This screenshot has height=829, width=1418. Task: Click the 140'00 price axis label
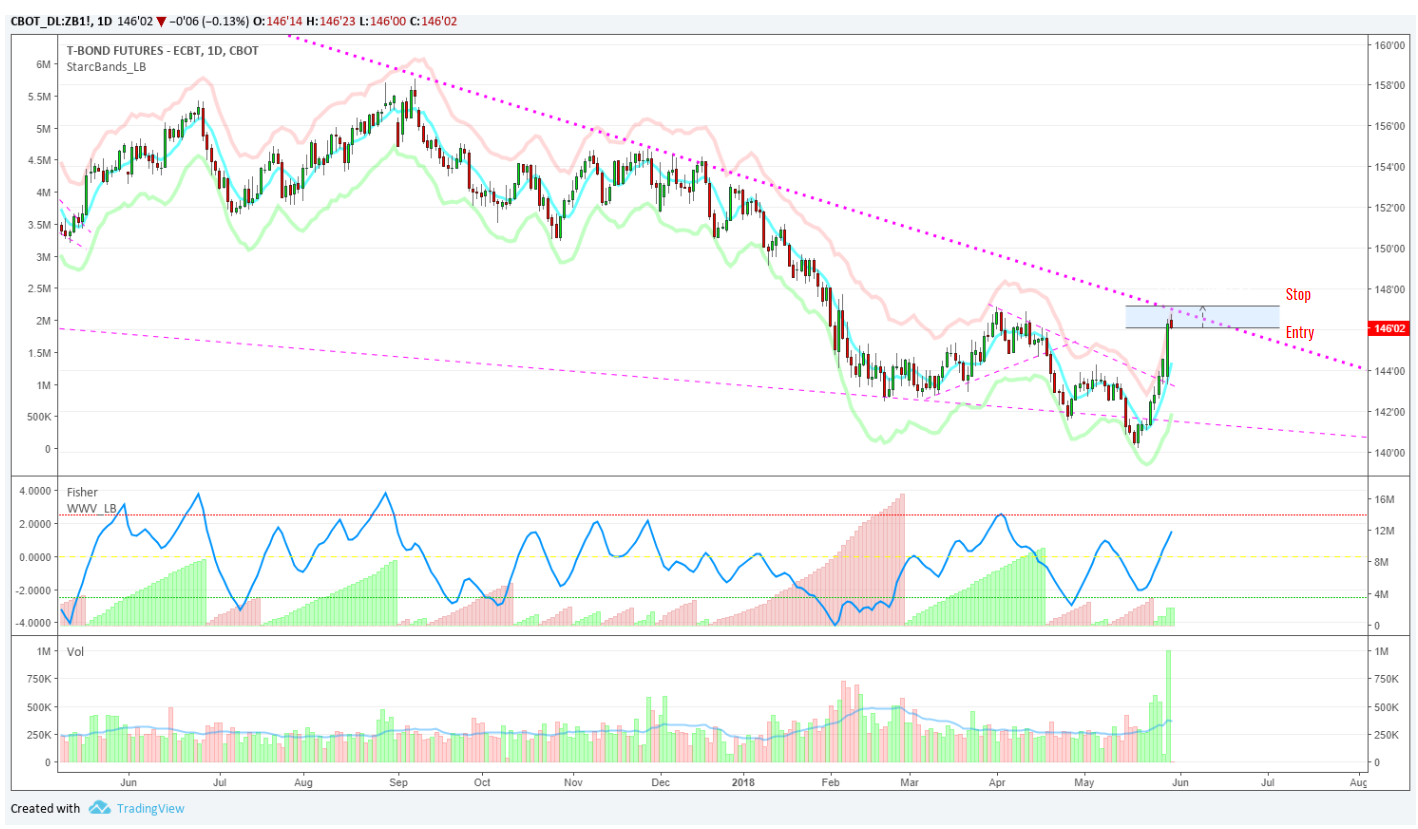pyautogui.click(x=1389, y=453)
